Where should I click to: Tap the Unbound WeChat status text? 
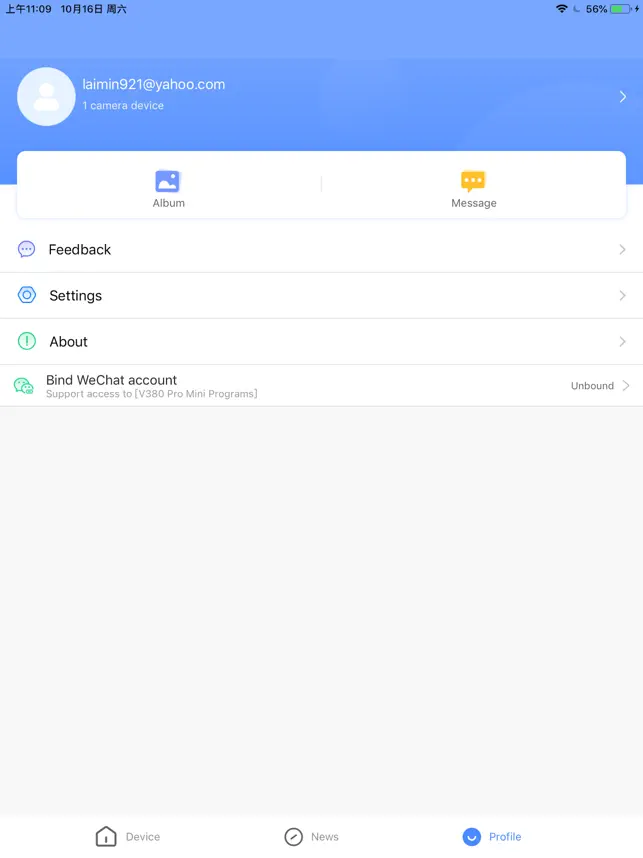592,386
